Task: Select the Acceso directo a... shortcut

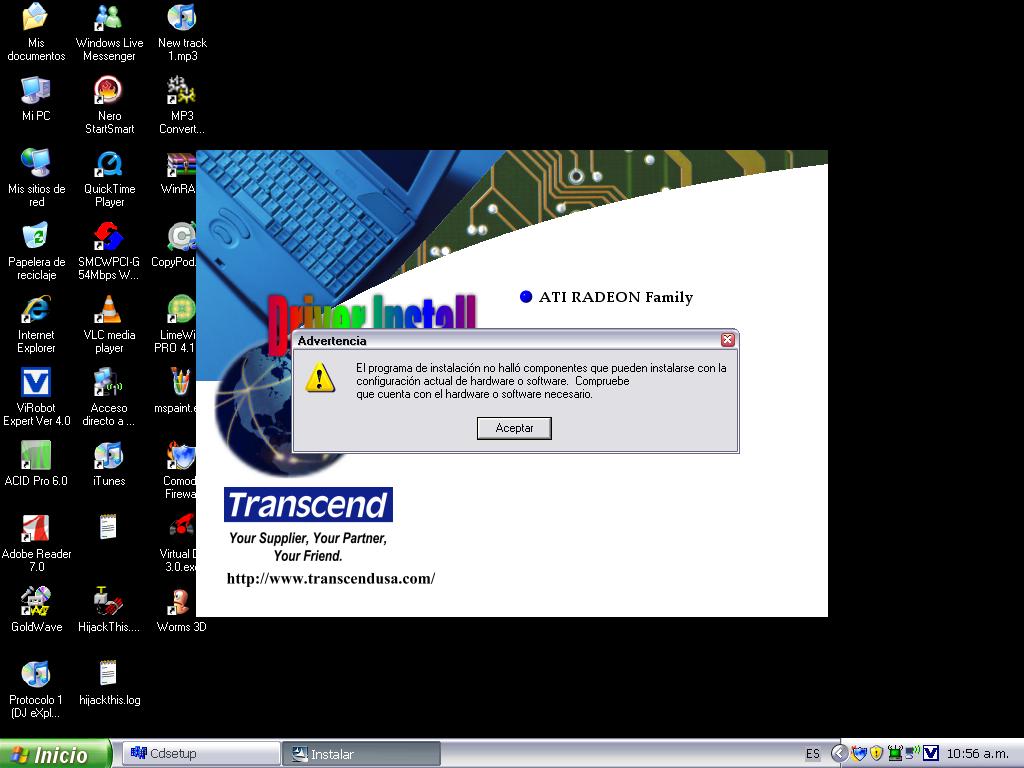Action: [109, 398]
